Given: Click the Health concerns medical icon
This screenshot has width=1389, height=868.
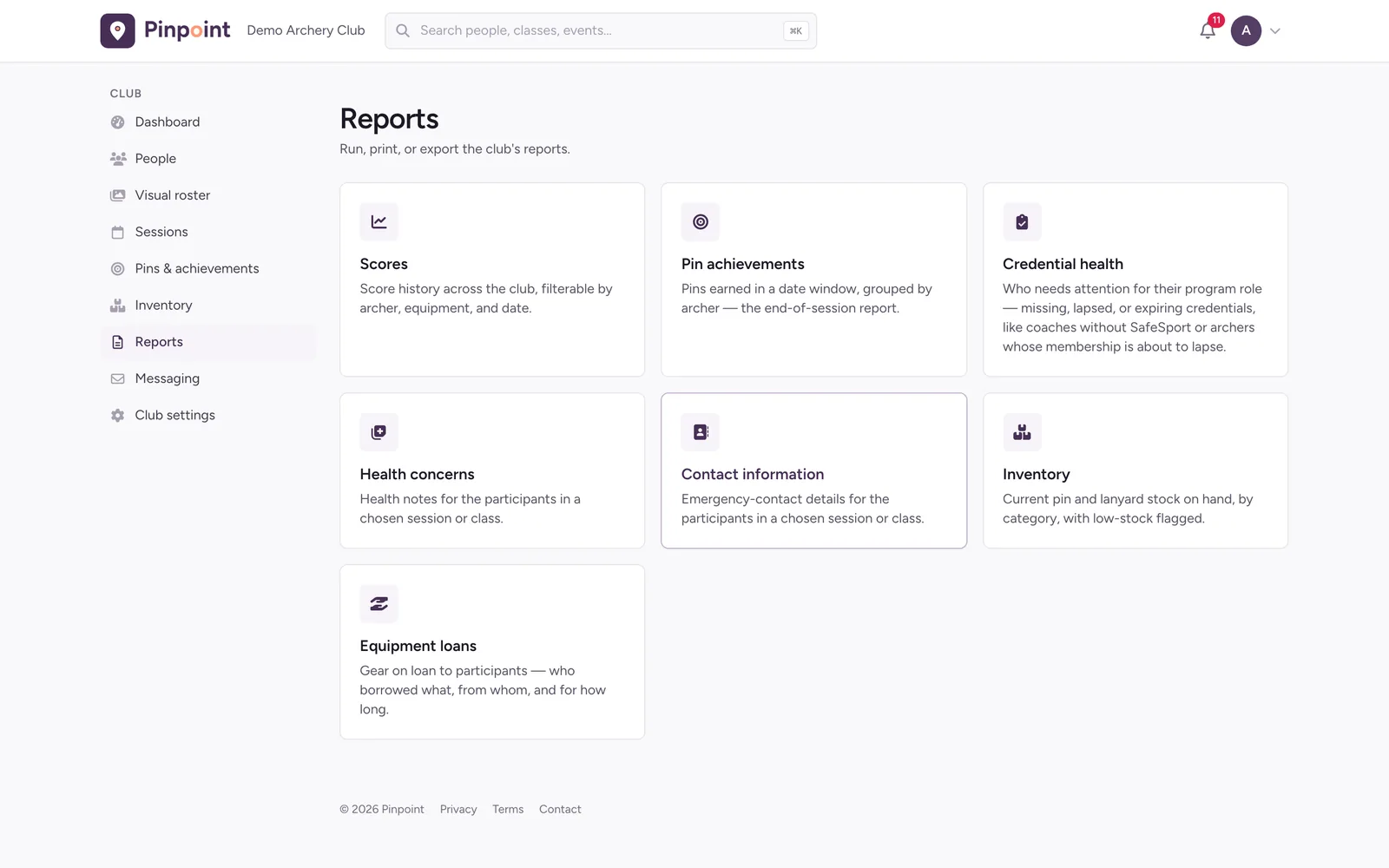Looking at the screenshot, I should click(x=379, y=432).
